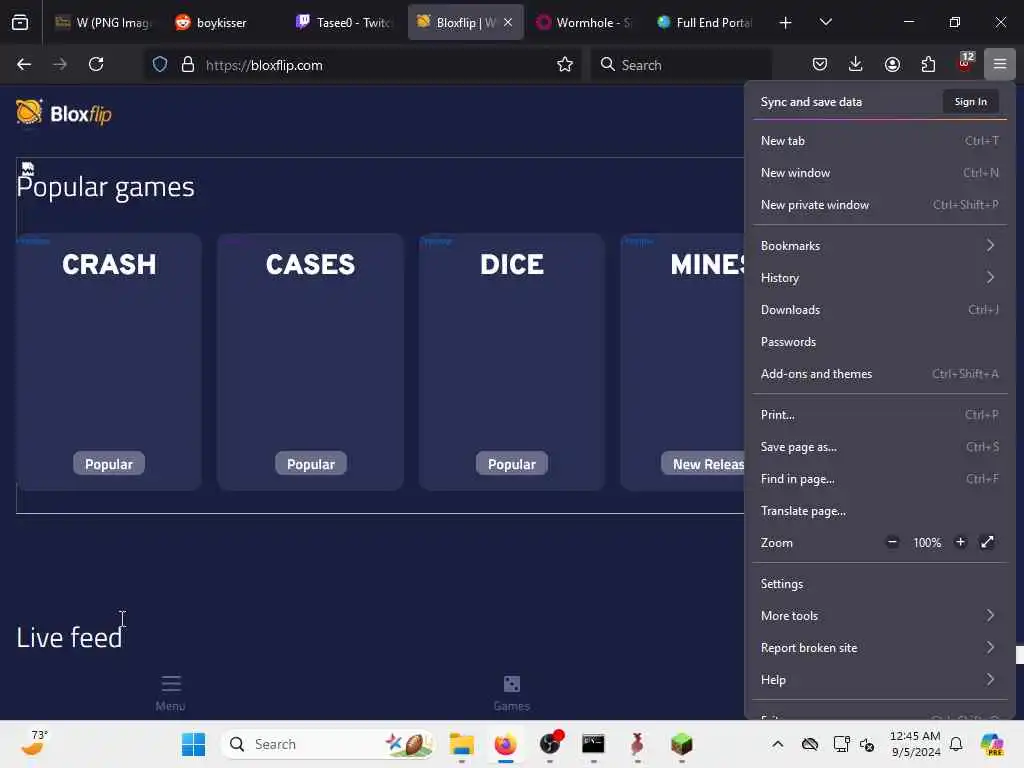1024x768 pixels.
Task: Expand Report broken site submenu
Action: tap(880, 648)
